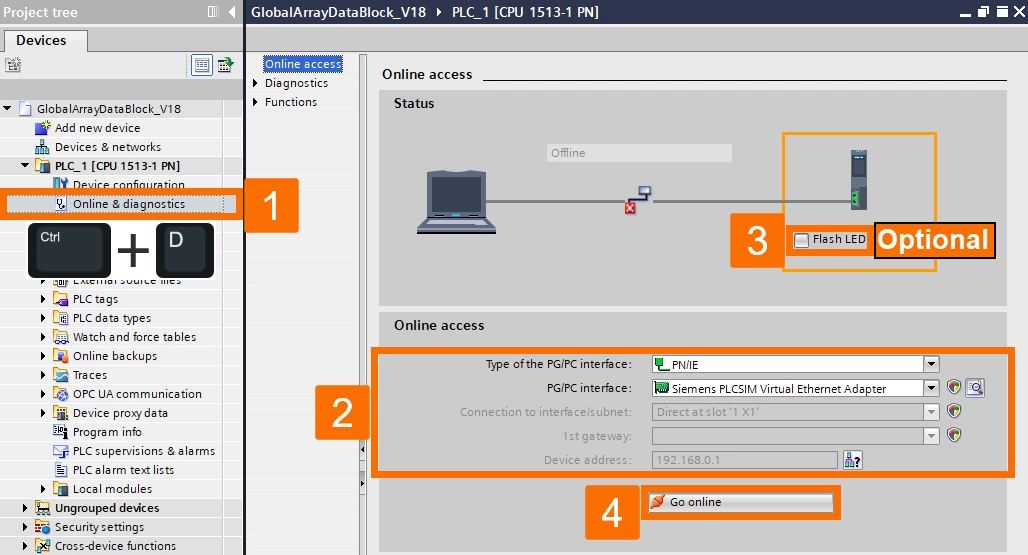Open Type of the PG/PC interface dropdown
The height and width of the screenshot is (555, 1028).
931,364
